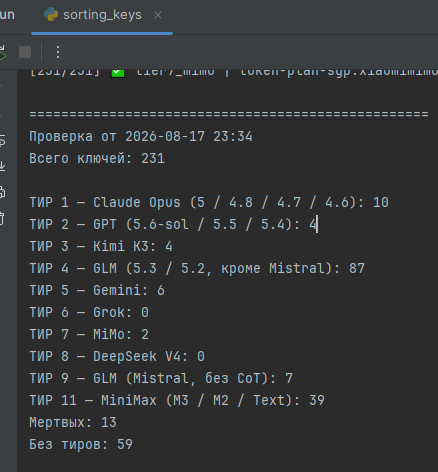
Task: Close the sorting_keys tab
Action: 158,15
